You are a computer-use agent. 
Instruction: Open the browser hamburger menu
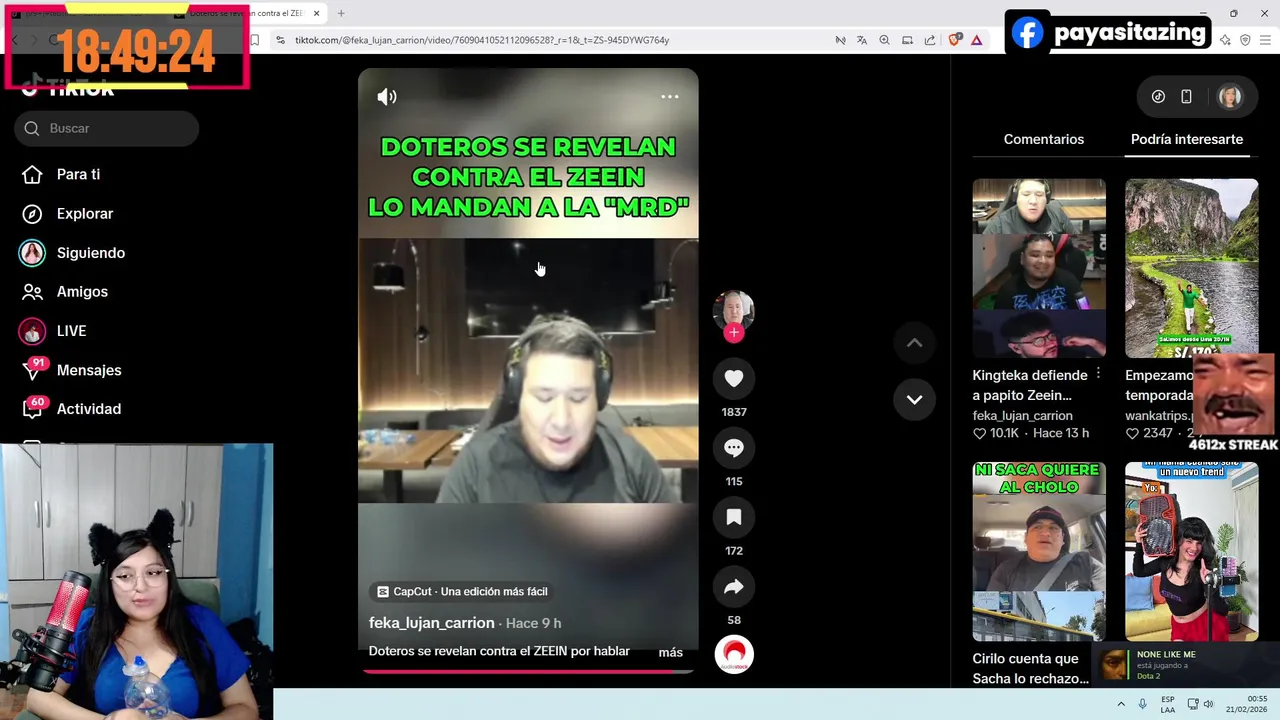(1265, 40)
